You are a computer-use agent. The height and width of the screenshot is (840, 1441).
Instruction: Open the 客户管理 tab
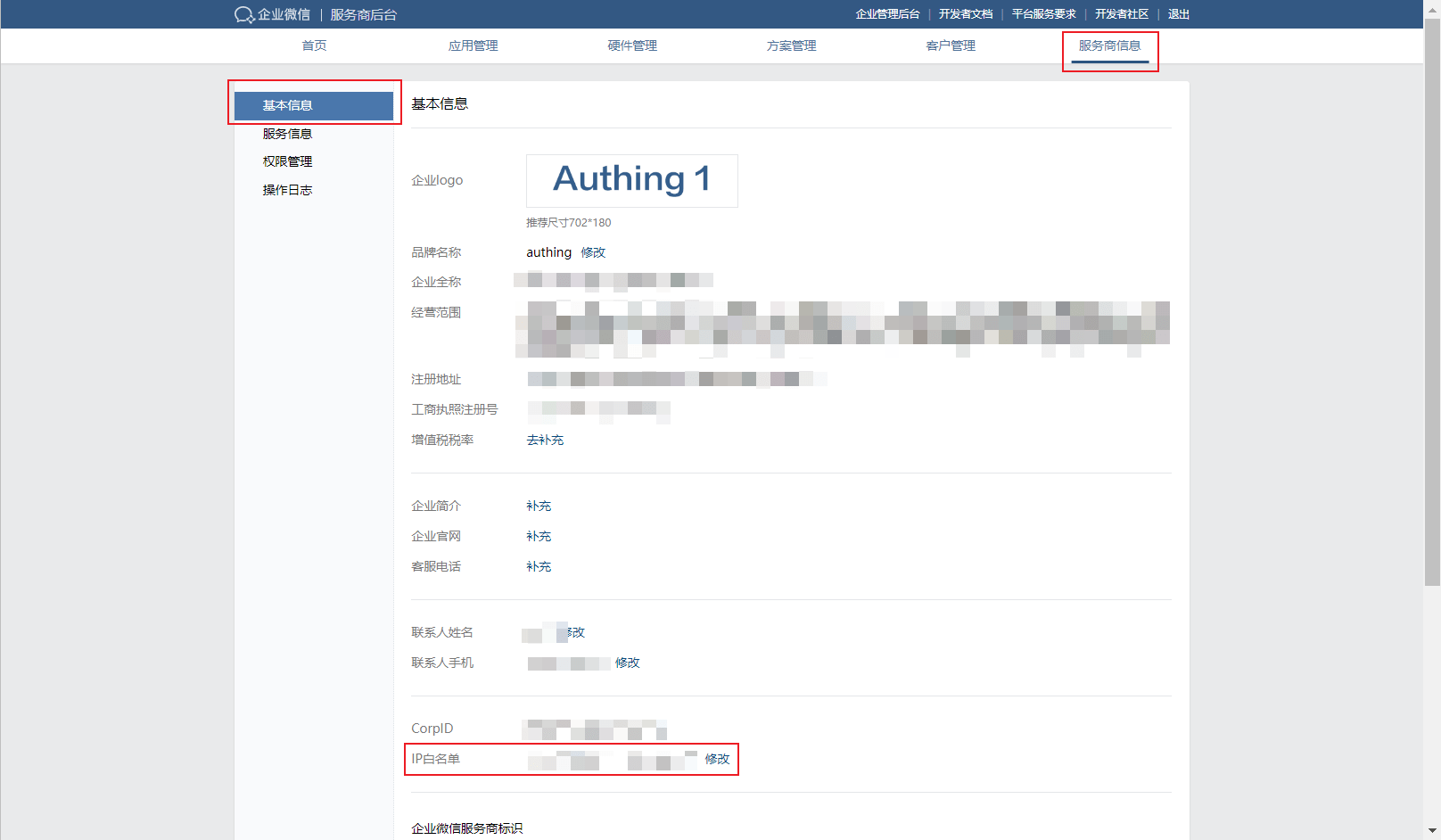951,45
